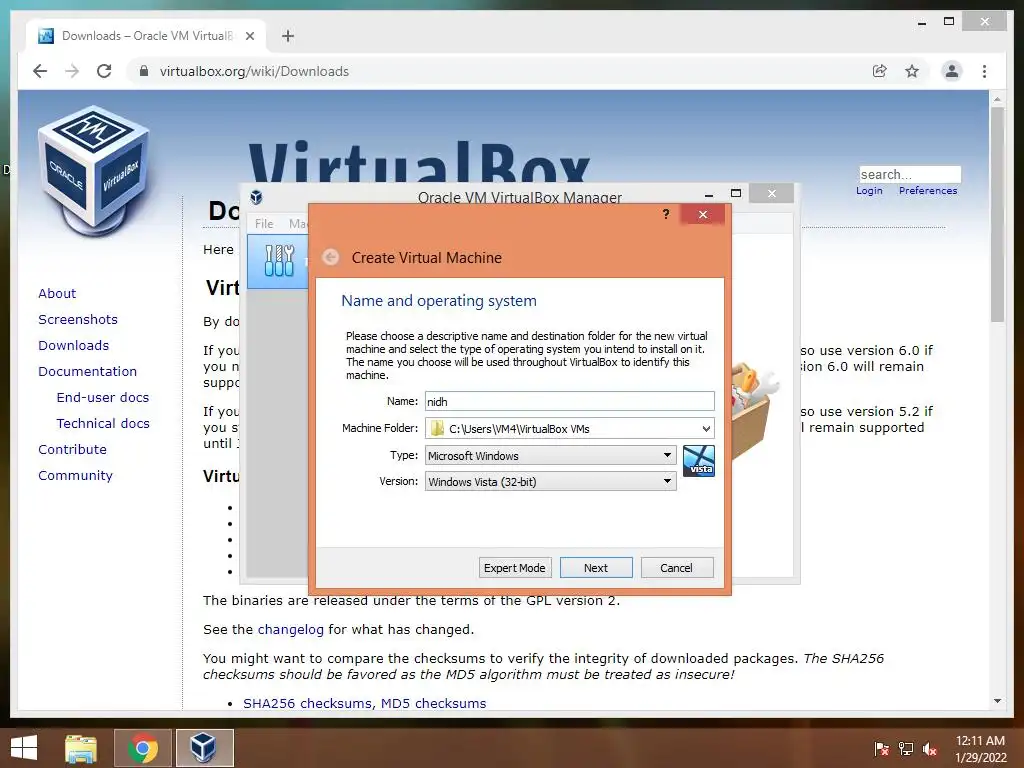This screenshot has width=1024, height=768.
Task: Click the Expert Mode button
Action: click(x=515, y=568)
